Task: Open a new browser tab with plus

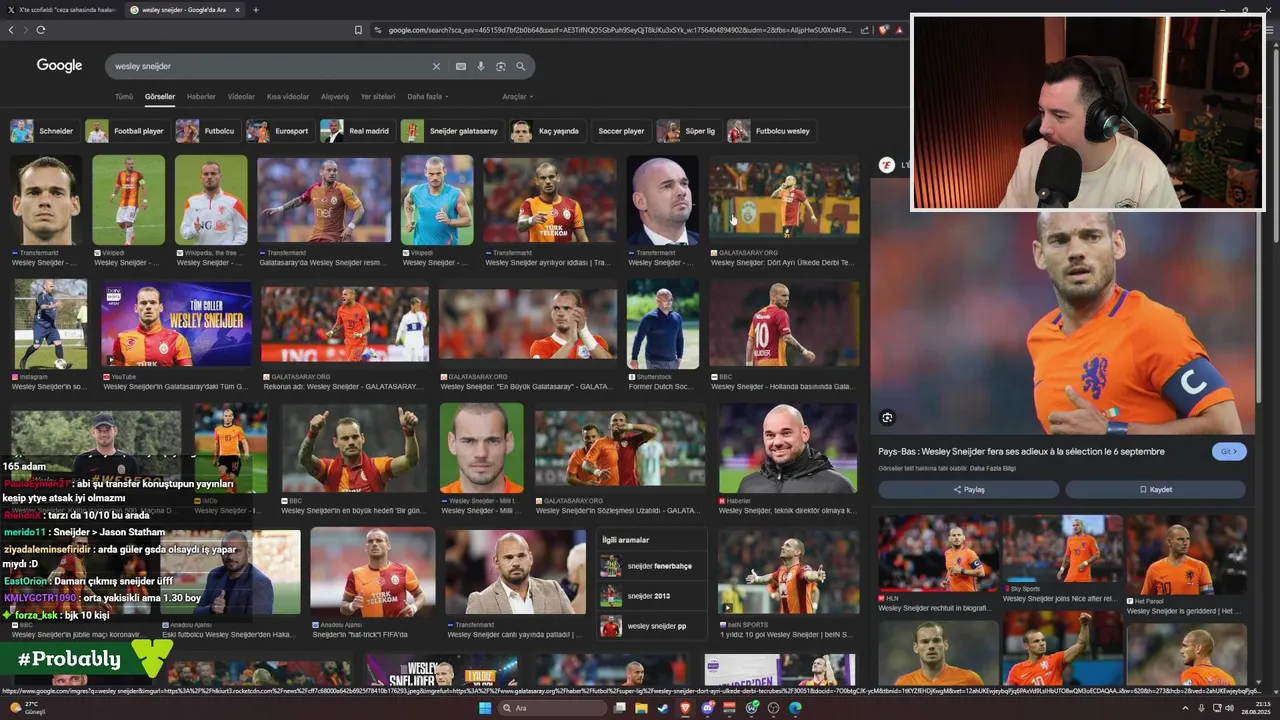Action: pyautogui.click(x=255, y=10)
